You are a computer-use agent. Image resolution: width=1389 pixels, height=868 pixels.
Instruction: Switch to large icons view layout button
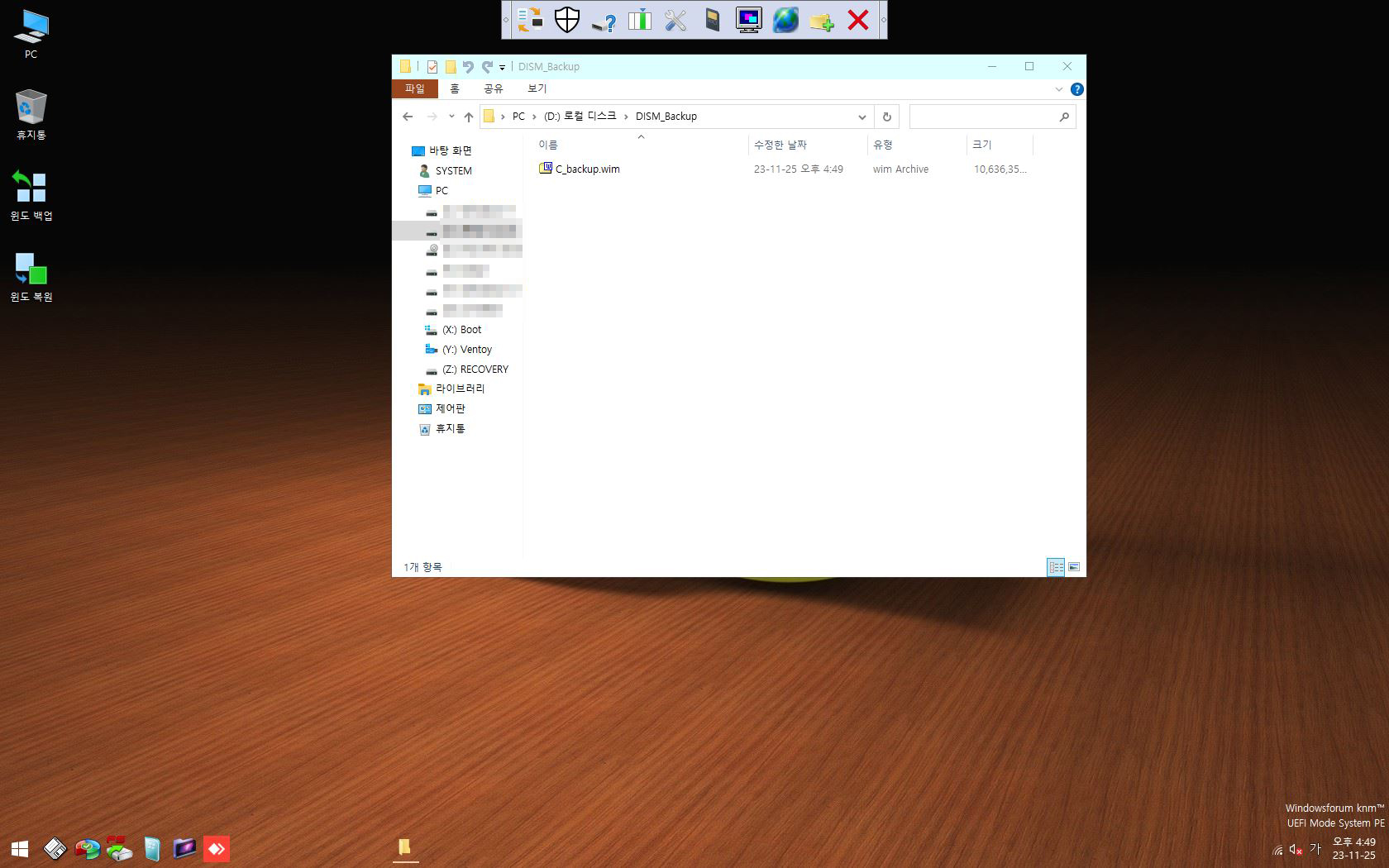1074,567
